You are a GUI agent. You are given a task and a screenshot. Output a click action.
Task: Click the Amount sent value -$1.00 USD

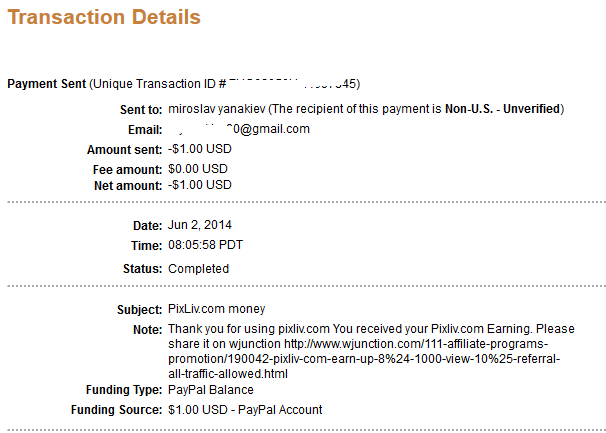[199, 149]
